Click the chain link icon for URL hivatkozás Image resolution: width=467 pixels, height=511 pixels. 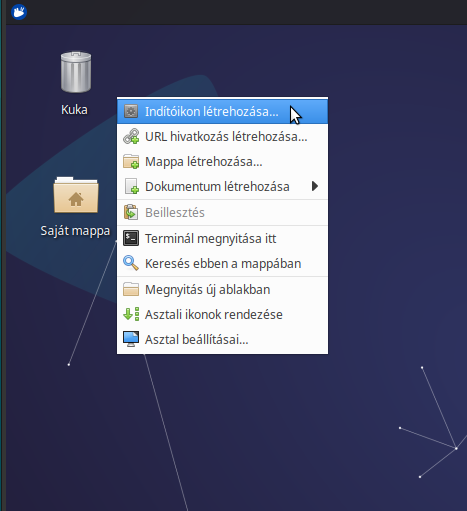131,136
